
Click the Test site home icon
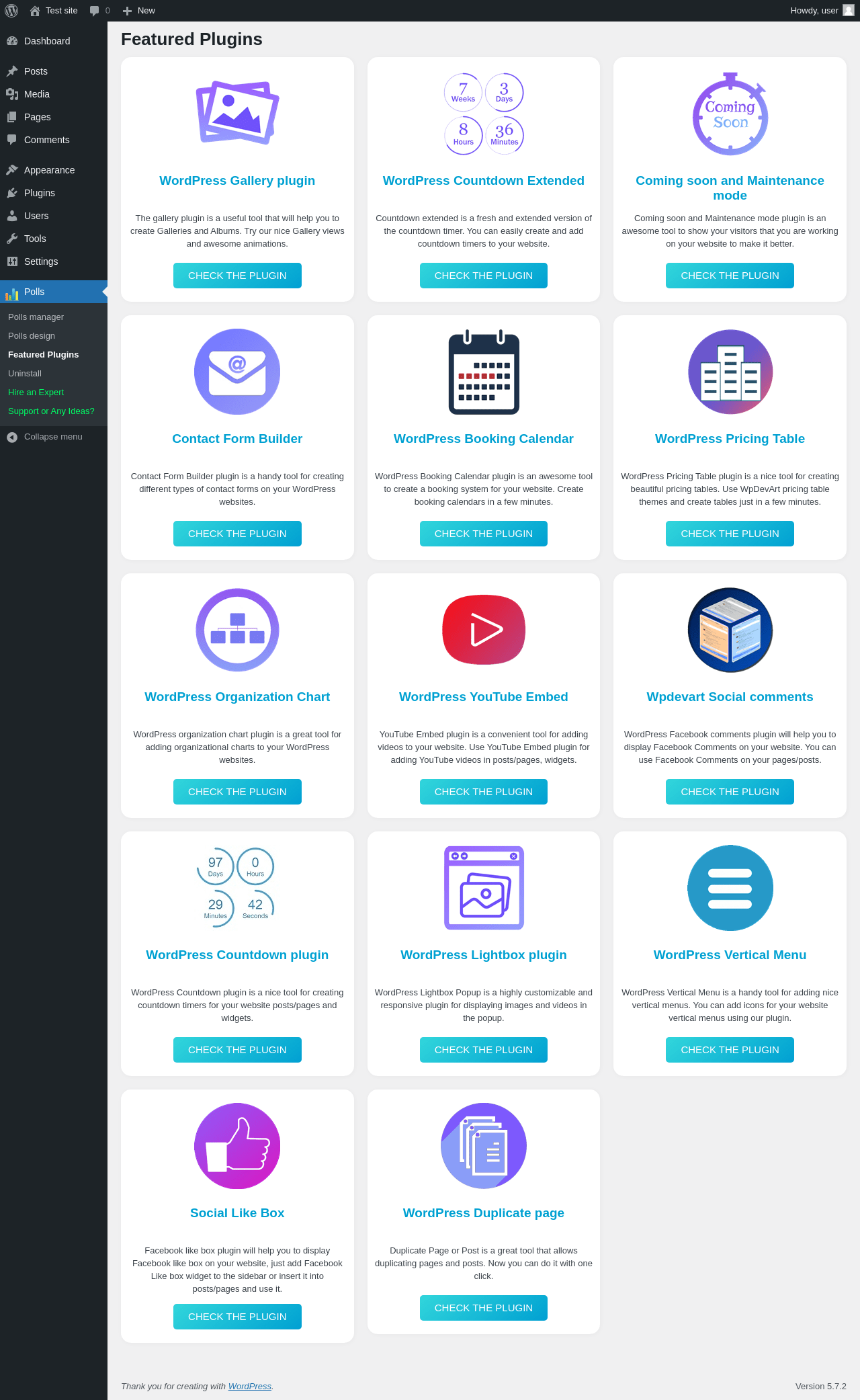point(35,11)
